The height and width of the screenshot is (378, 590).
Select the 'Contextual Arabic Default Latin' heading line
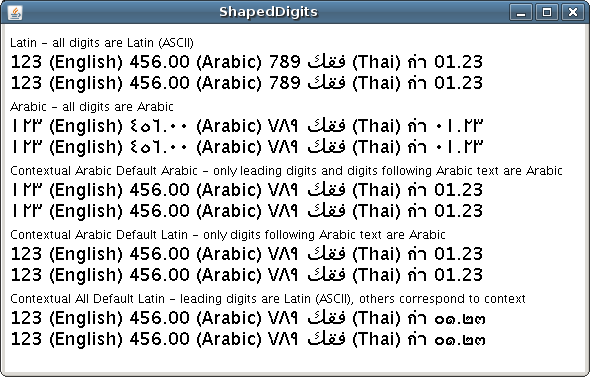(x=228, y=235)
